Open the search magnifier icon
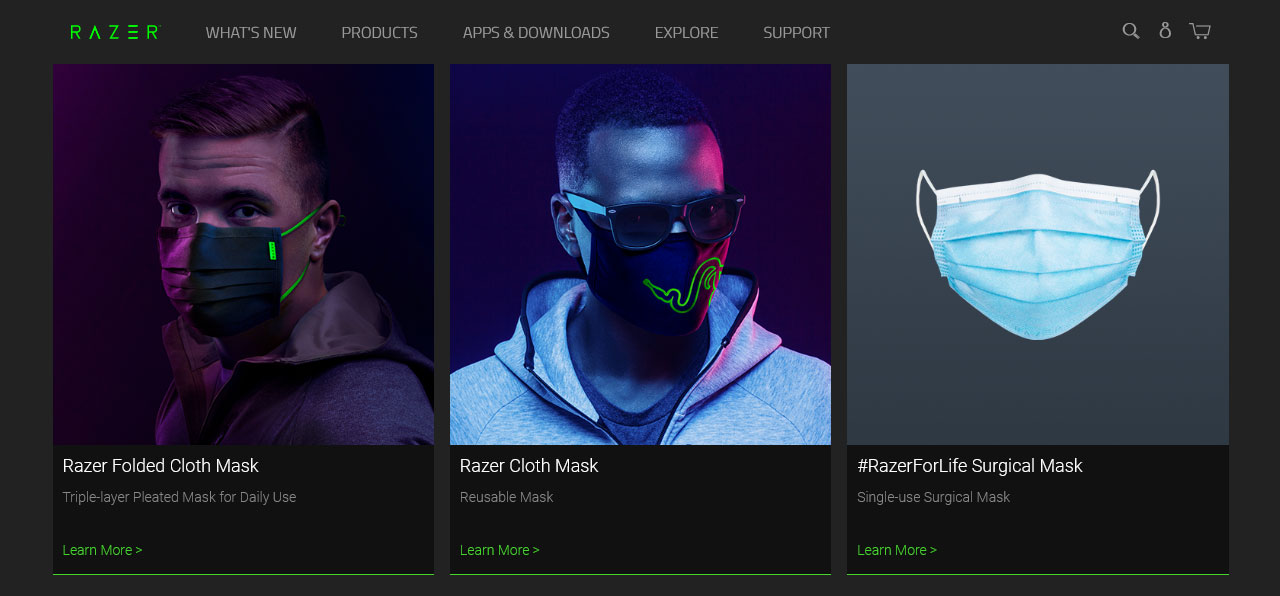1280x596 pixels. tap(1131, 31)
